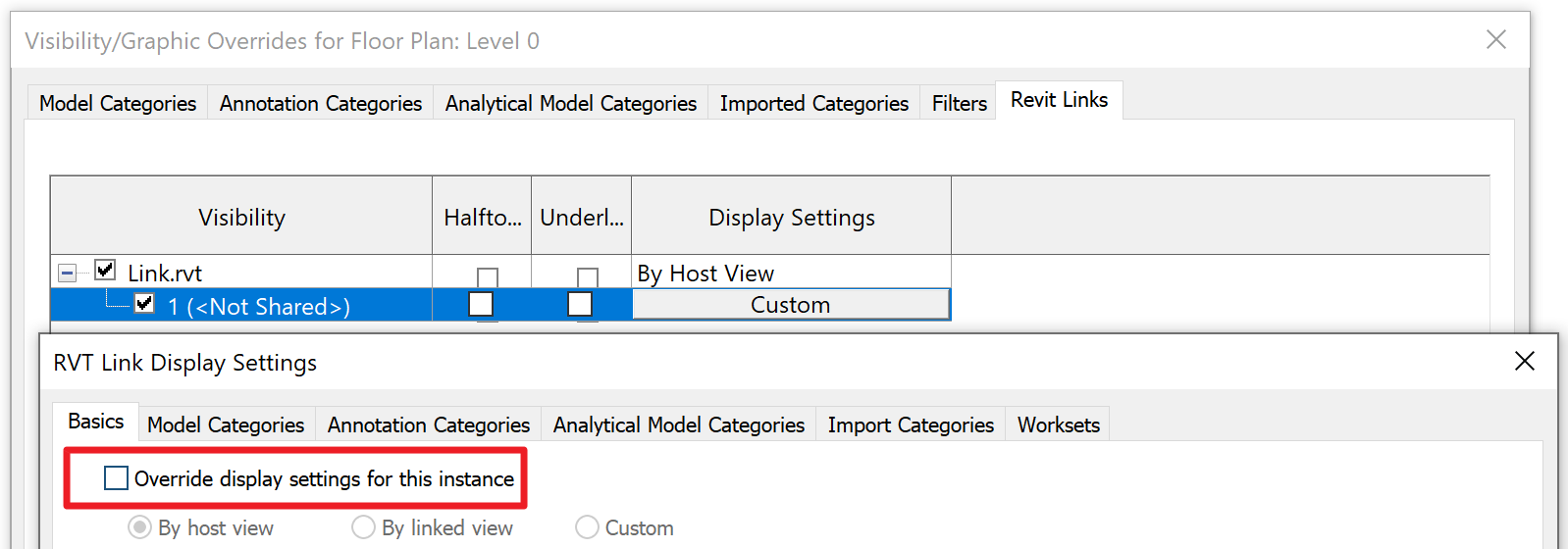Collapse the Link.rvt tree node
Image resolution: width=1568 pixels, height=549 pixels.
tap(67, 273)
